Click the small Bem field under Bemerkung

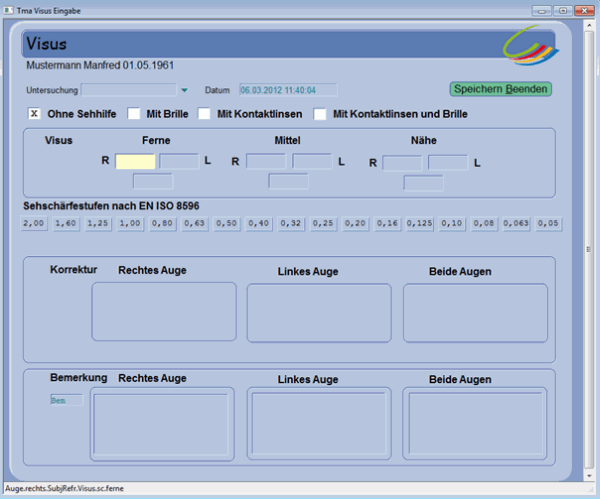(x=66, y=400)
